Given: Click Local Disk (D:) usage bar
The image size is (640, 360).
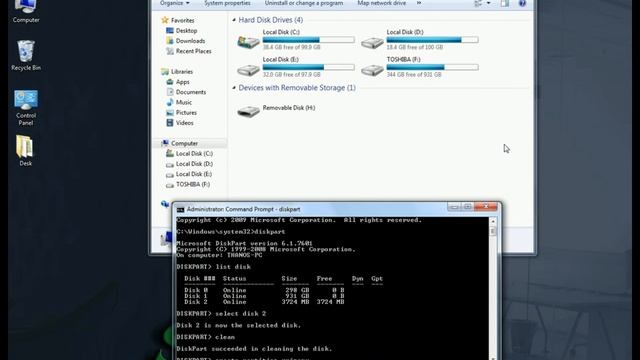Looking at the screenshot, I should click(432, 40).
